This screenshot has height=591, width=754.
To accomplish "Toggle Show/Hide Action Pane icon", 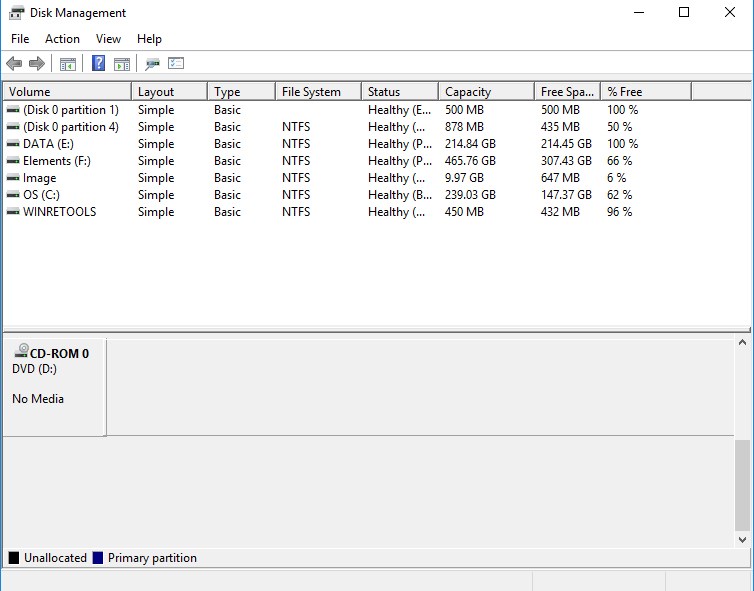I will pyautogui.click(x=122, y=63).
